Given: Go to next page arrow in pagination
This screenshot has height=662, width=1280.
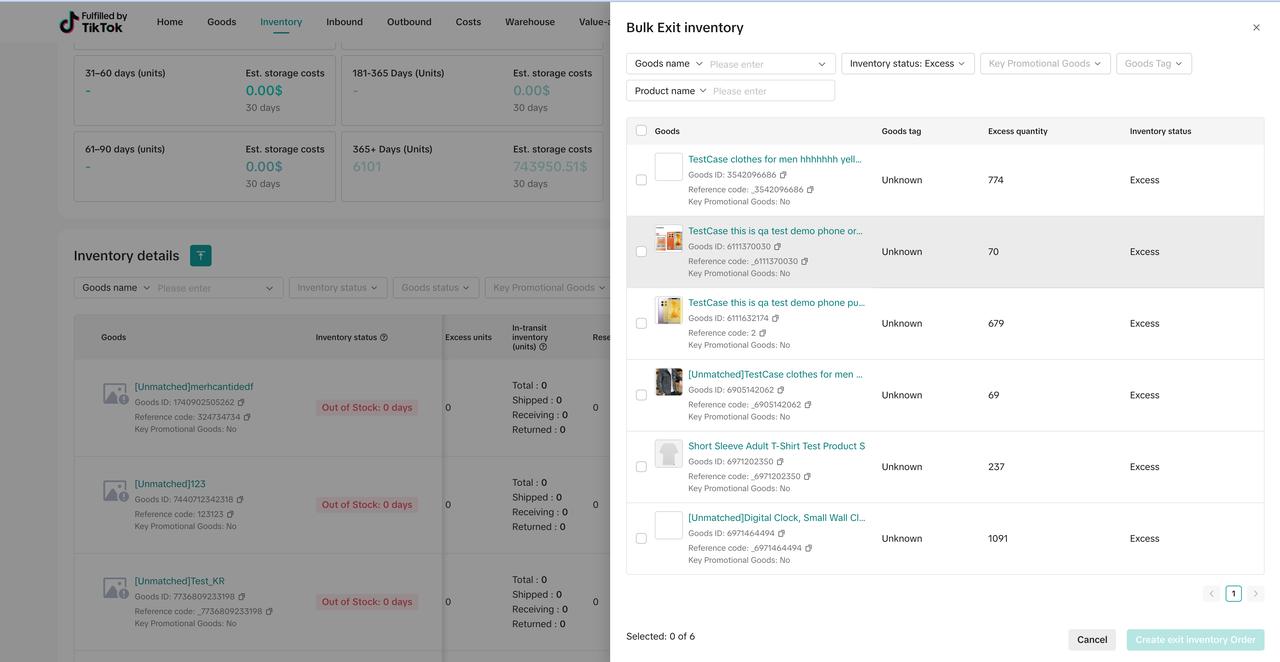Looking at the screenshot, I should [x=1255, y=594].
